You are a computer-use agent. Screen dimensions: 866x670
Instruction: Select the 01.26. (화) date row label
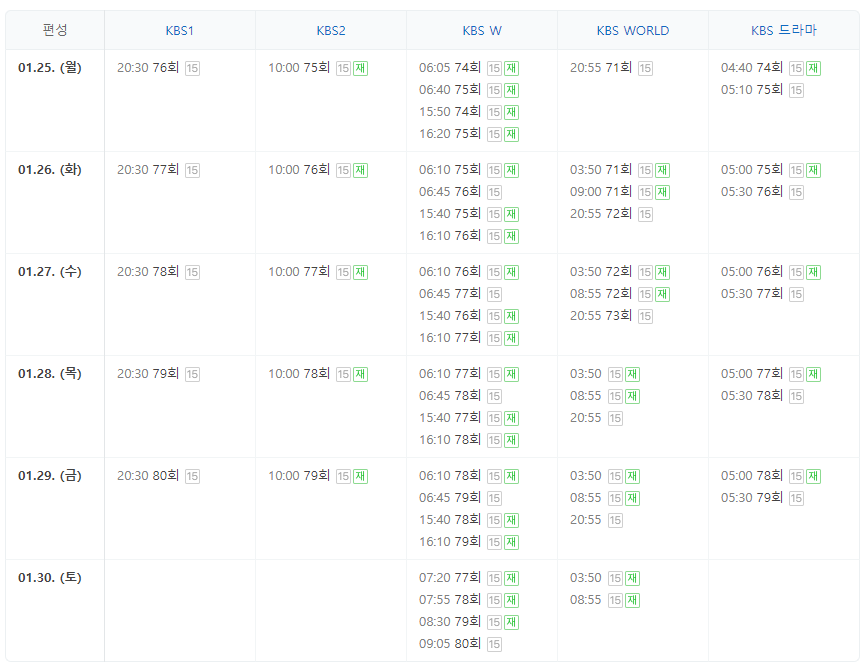click(50, 170)
